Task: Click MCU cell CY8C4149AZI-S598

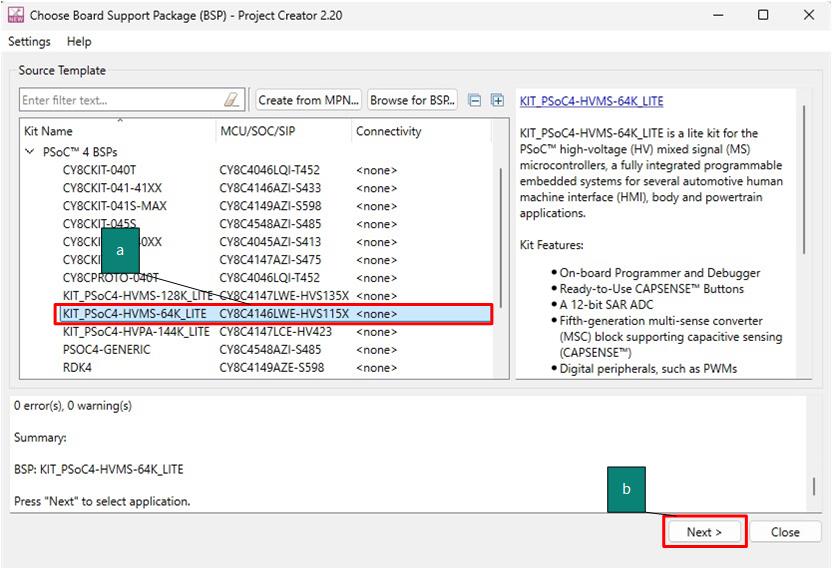Action: coord(270,206)
